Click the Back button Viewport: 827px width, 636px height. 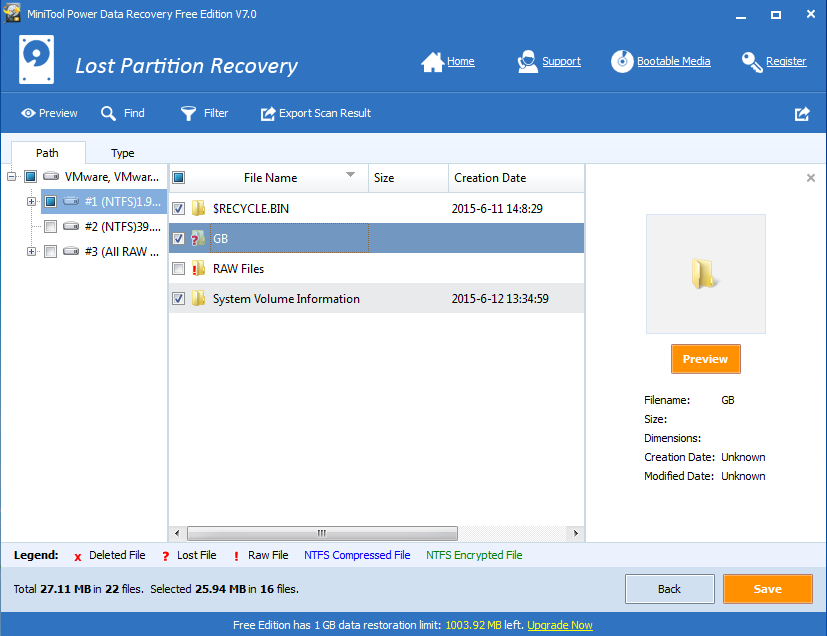[x=670, y=589]
